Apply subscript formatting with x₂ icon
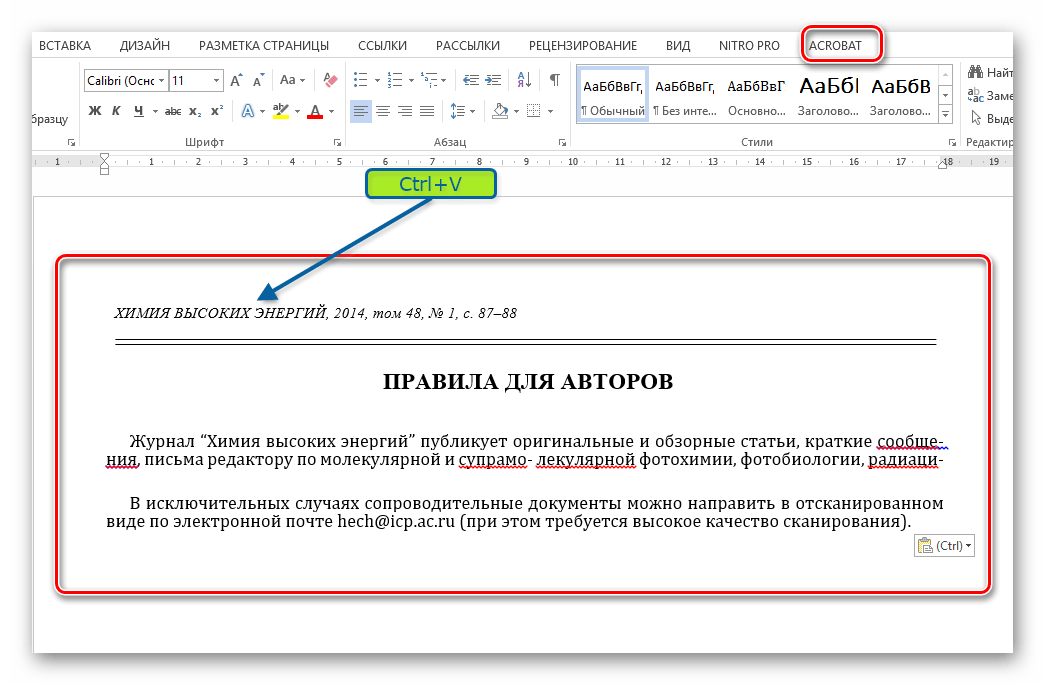This screenshot has width=1045, height=685. pyautogui.click(x=194, y=111)
